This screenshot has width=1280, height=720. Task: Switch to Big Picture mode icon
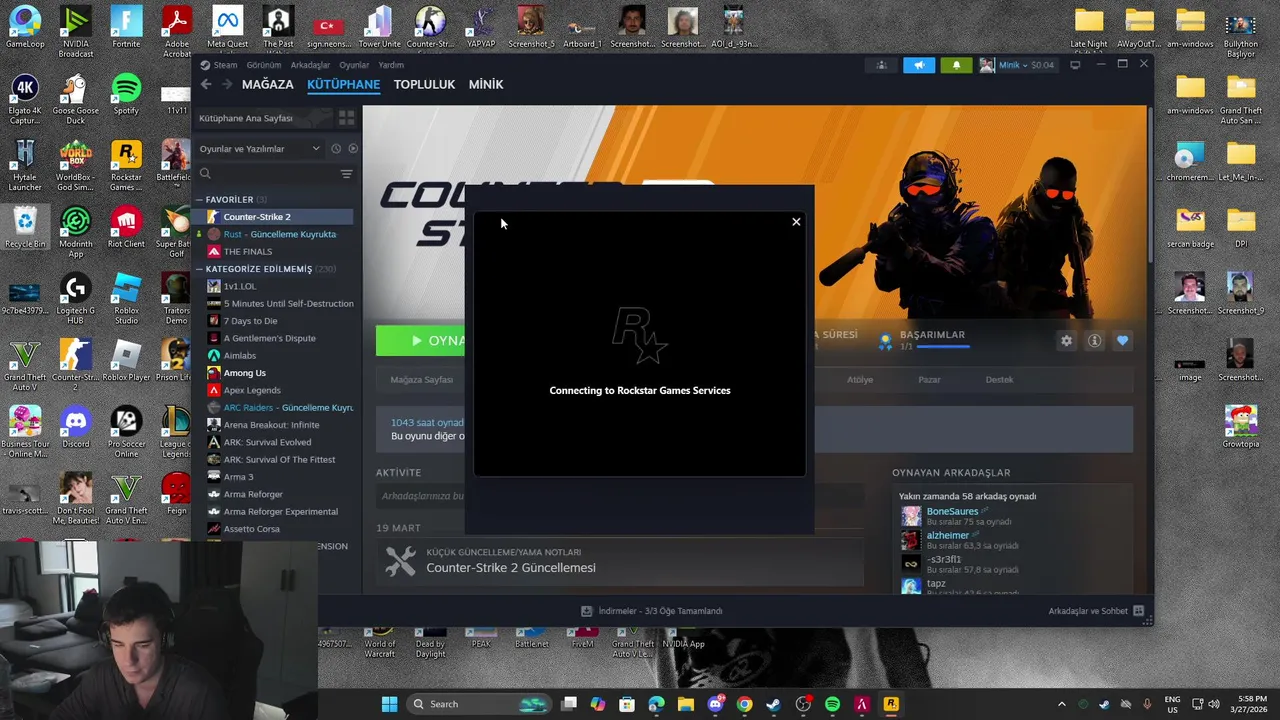pyautogui.click(x=1075, y=65)
